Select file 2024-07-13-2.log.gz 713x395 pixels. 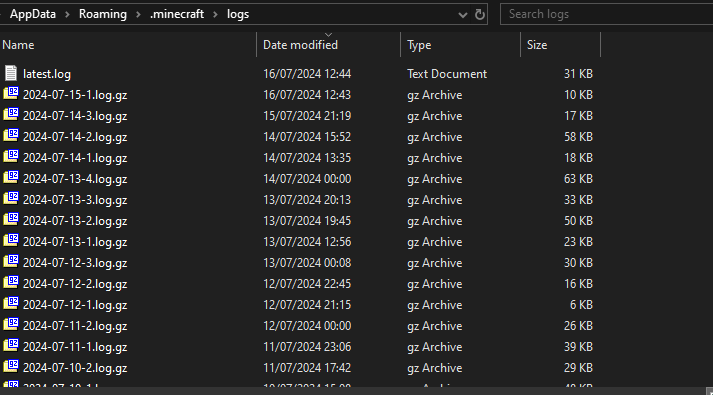click(75, 220)
